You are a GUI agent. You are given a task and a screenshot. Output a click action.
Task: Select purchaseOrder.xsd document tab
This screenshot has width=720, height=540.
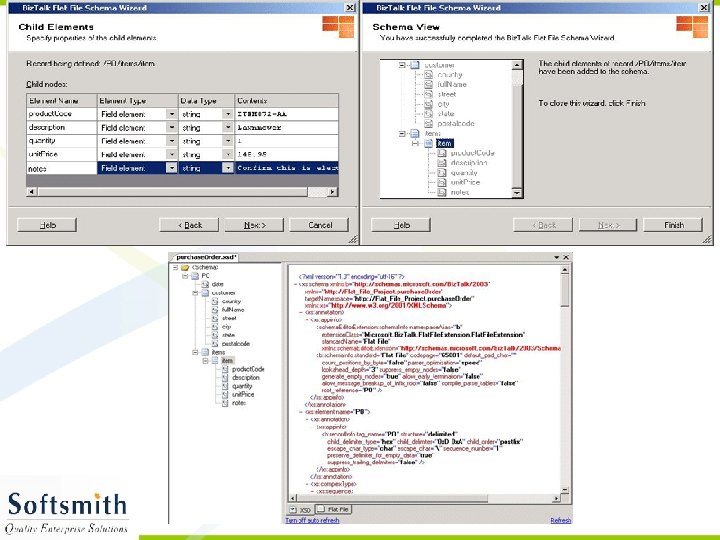coord(206,257)
